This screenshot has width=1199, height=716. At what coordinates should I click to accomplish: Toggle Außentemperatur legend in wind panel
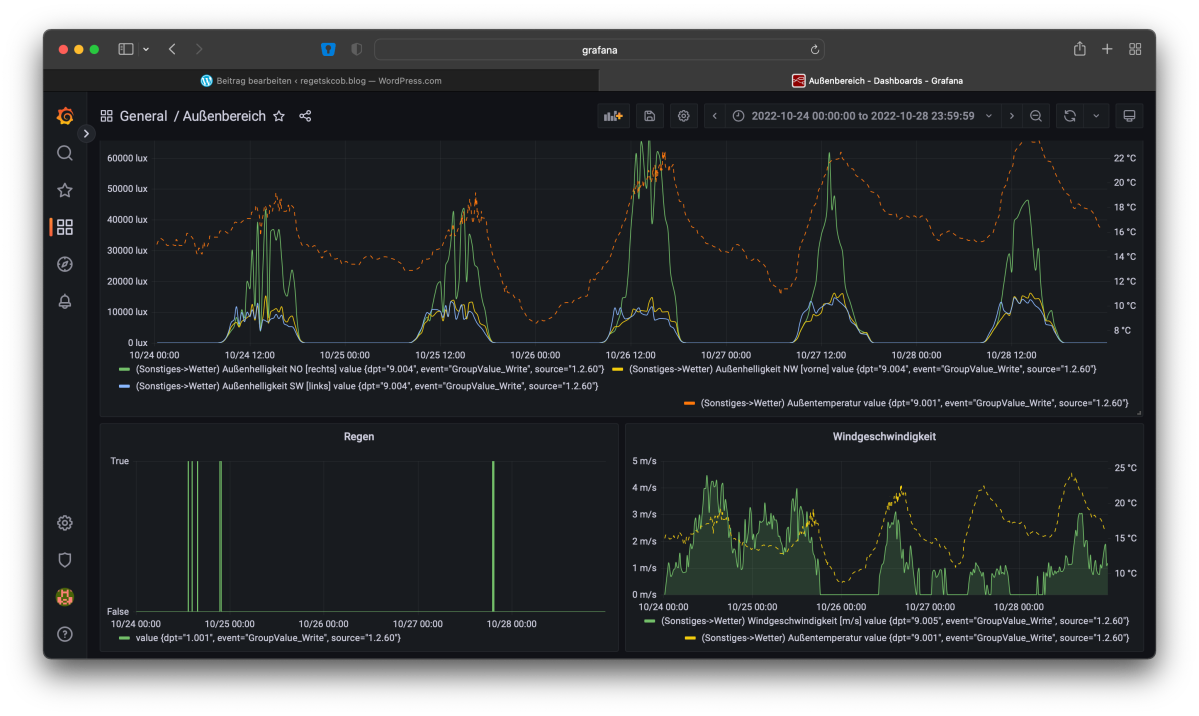pos(915,637)
